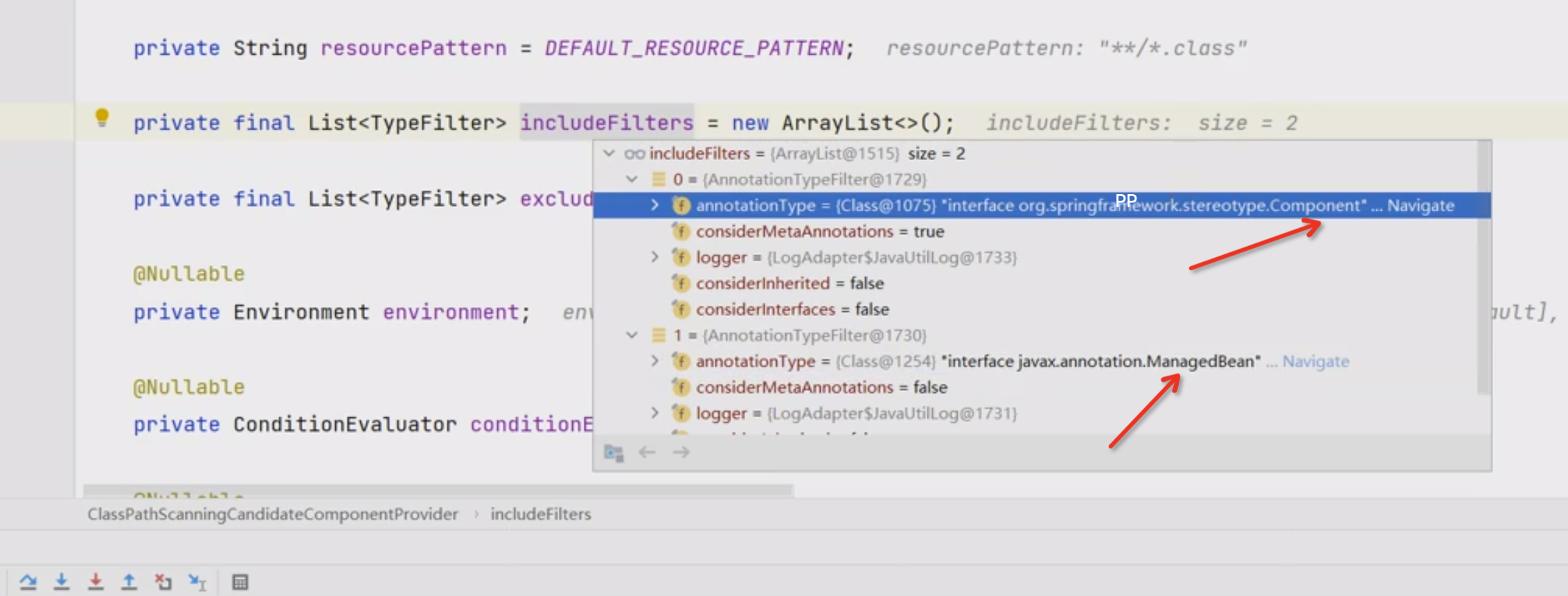Viewport: 1568px width, 596px height.
Task: Click the Step Out up-arrow icon
Action: click(x=129, y=581)
